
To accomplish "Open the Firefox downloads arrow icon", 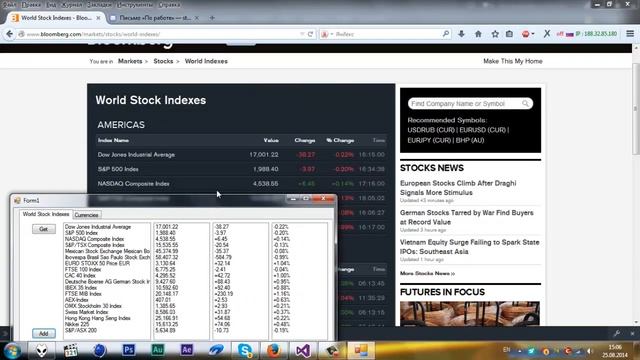I will tap(461, 34).
